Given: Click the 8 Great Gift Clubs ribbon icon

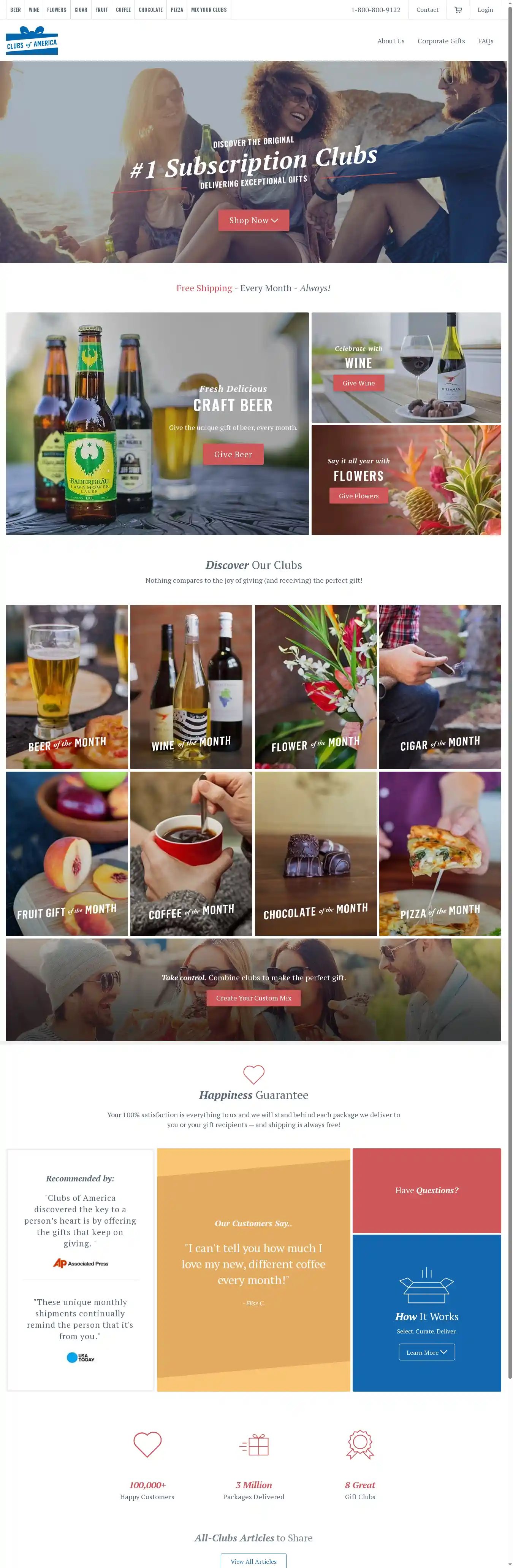Looking at the screenshot, I should pos(360,1444).
